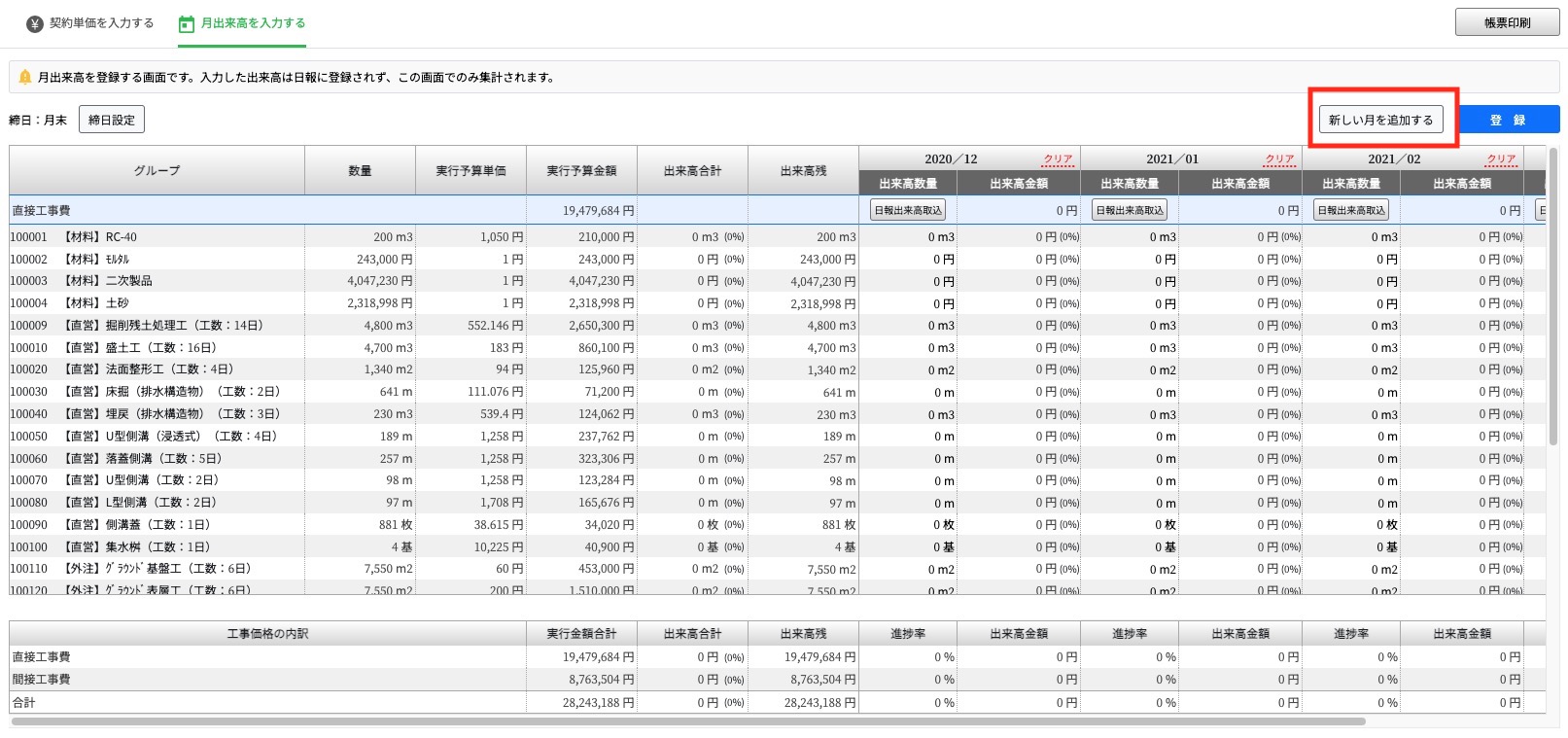Click the 工事価格の内訳 header

point(267,633)
